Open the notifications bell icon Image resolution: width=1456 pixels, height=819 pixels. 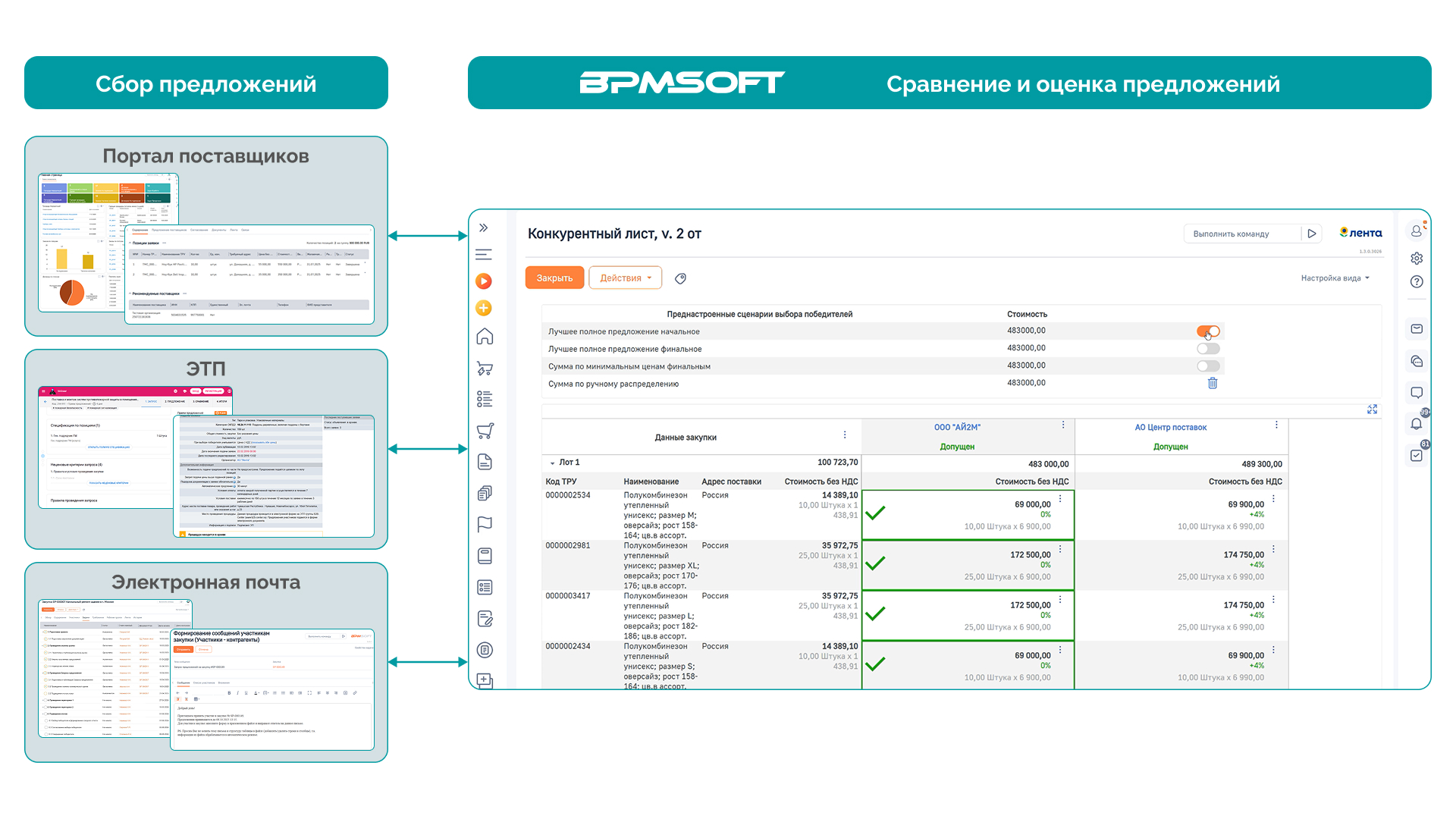pos(1417,423)
